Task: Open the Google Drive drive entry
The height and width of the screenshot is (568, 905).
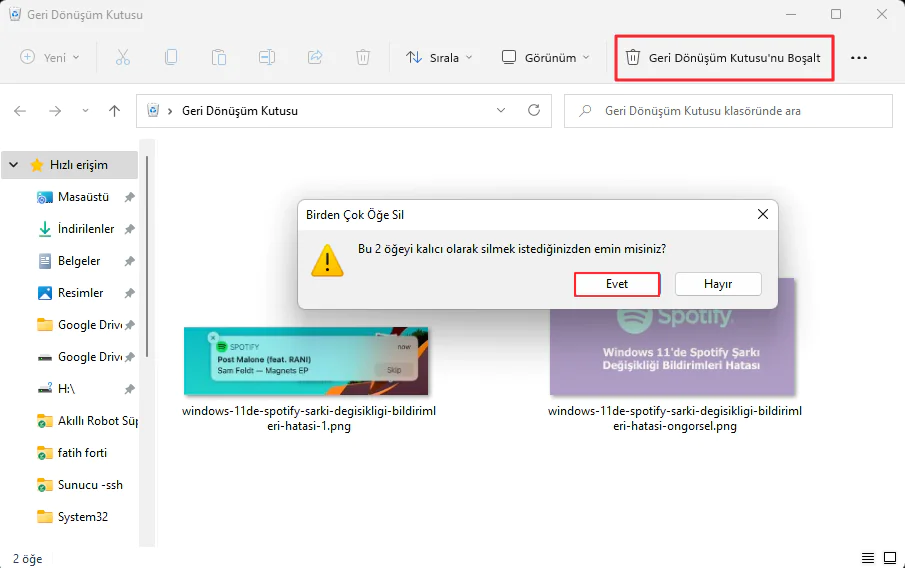Action: point(81,357)
